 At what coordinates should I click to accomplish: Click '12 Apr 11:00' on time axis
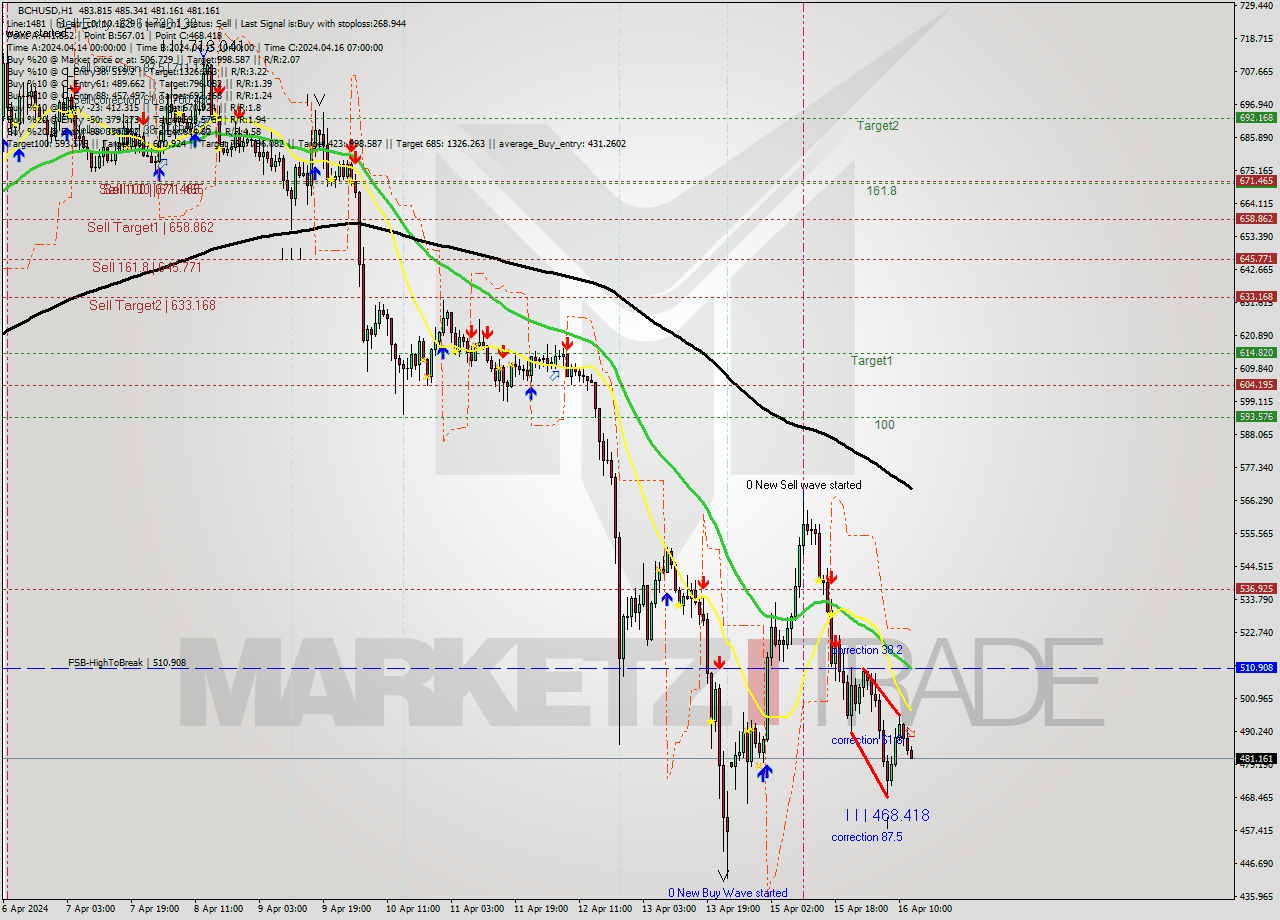click(x=604, y=909)
